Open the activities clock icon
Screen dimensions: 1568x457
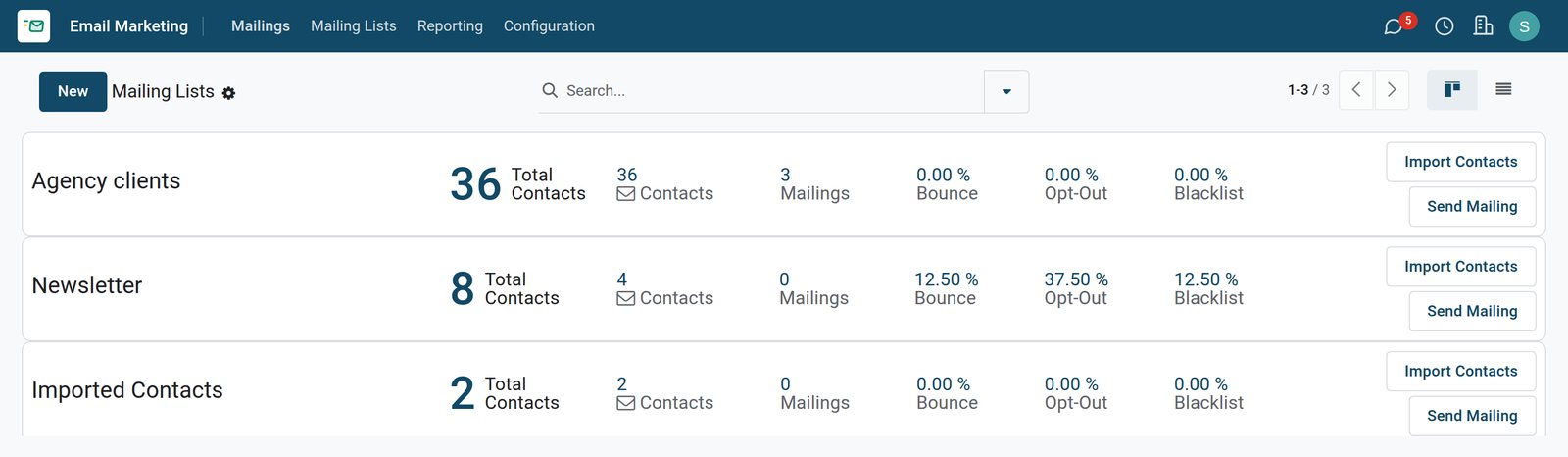click(1445, 26)
